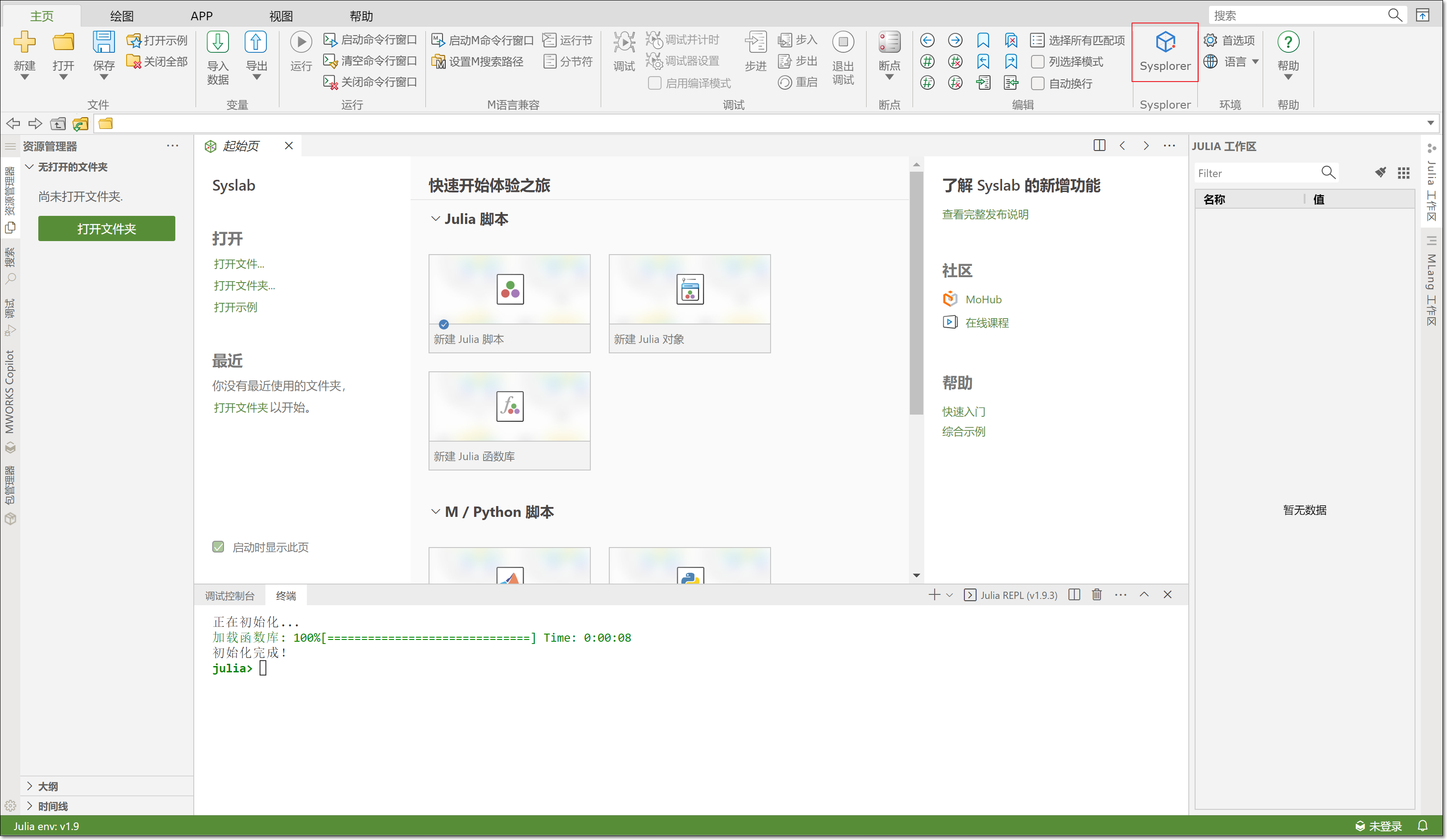Click the Import Data (导入数据) icon
The image size is (1447, 840).
[218, 42]
